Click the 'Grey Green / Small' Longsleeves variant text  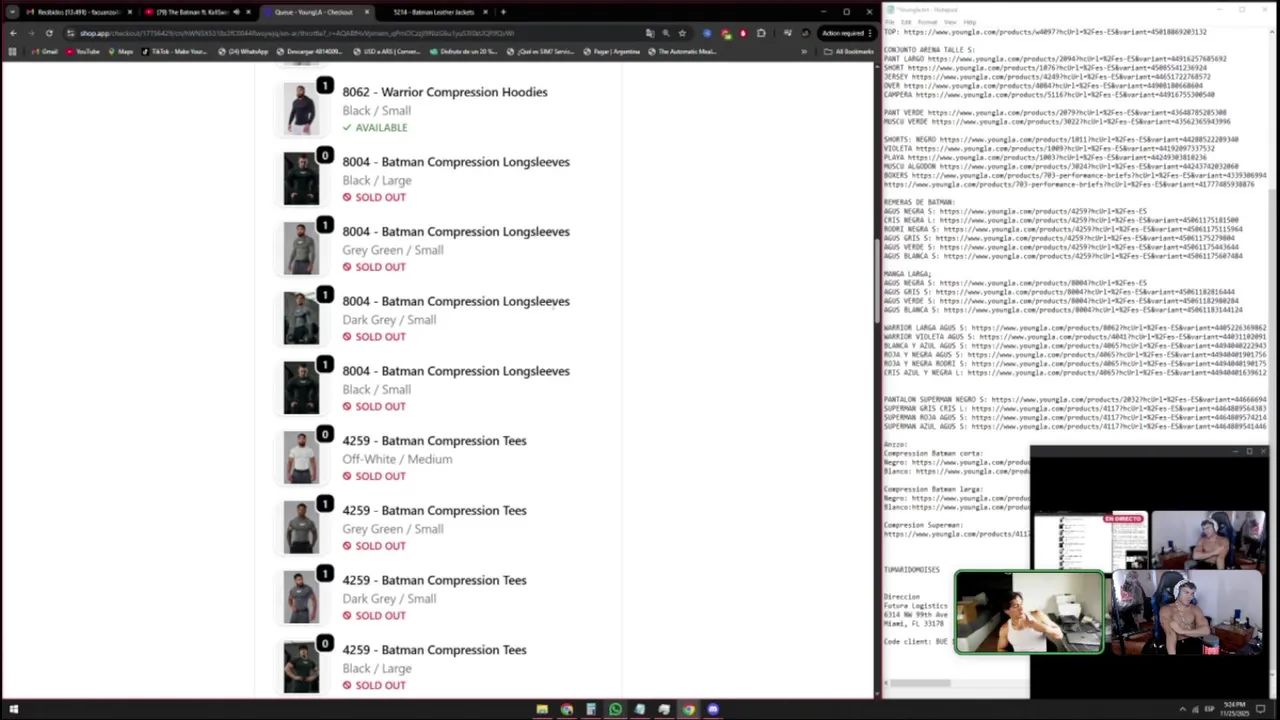pyautogui.click(x=392, y=250)
